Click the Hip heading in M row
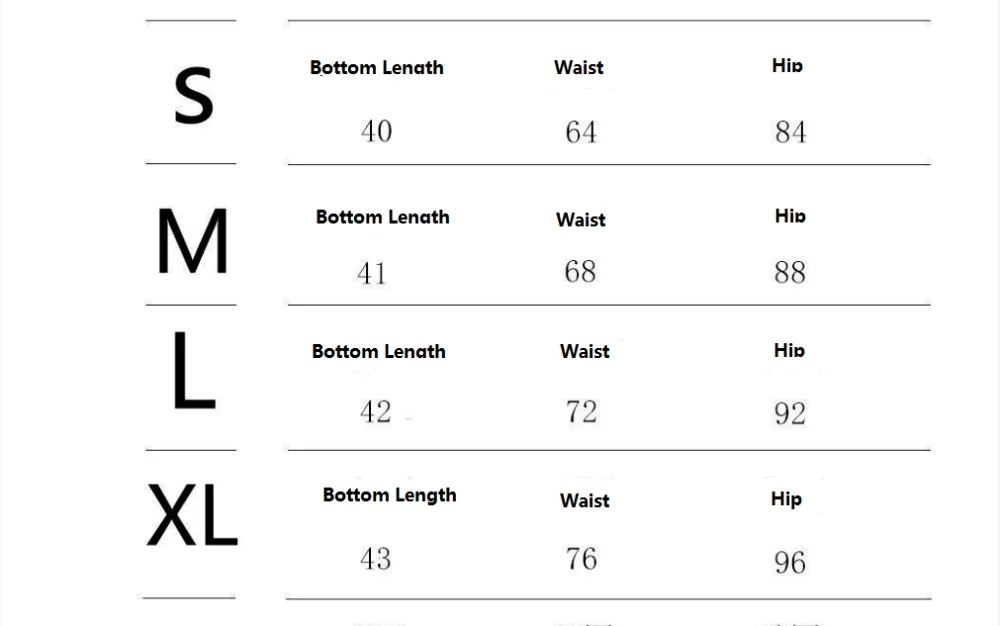This screenshot has width=1000, height=626. (789, 216)
